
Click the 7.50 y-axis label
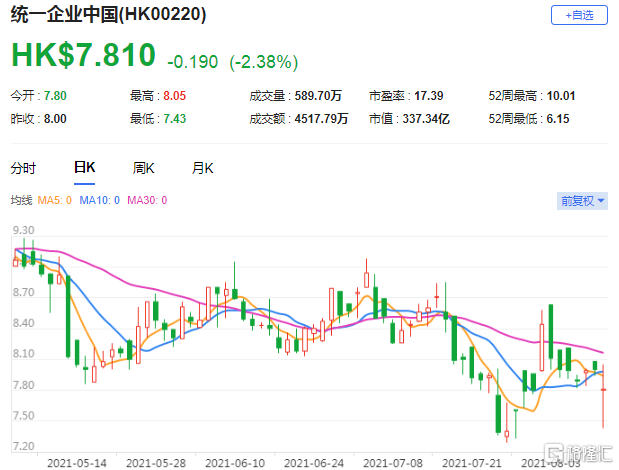[23, 416]
